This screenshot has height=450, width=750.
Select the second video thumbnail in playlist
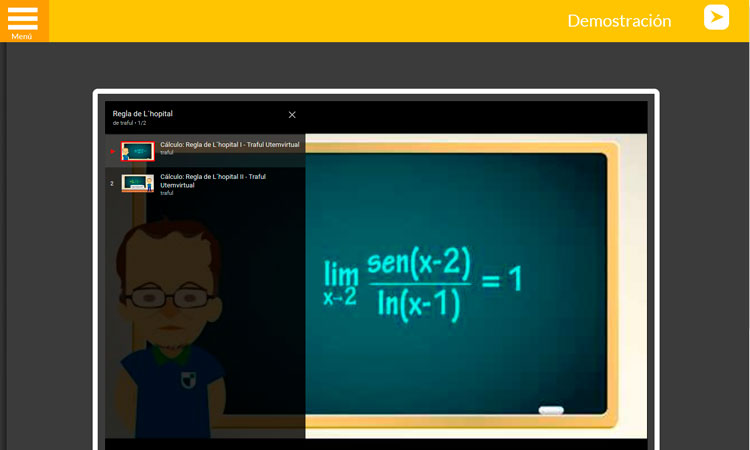(x=138, y=183)
